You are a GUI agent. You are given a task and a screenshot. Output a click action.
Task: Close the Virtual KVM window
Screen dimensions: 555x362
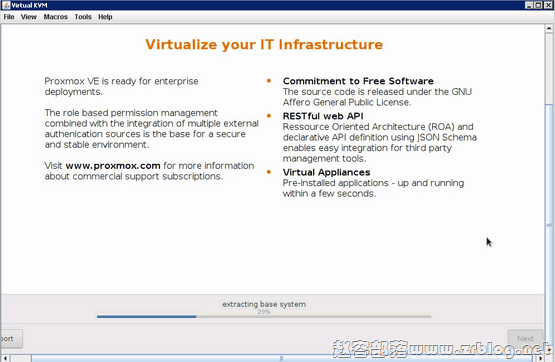[548, 5]
